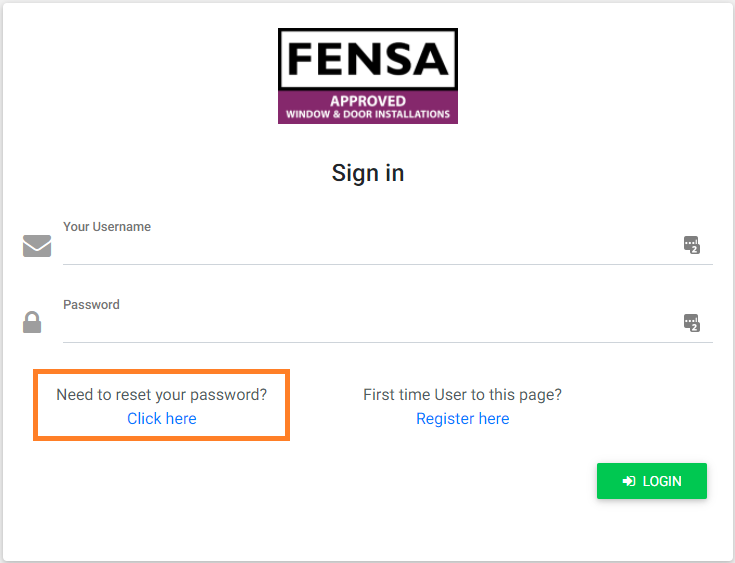This screenshot has height=563, width=735.
Task: Open password manager icon in username field
Action: 691,245
